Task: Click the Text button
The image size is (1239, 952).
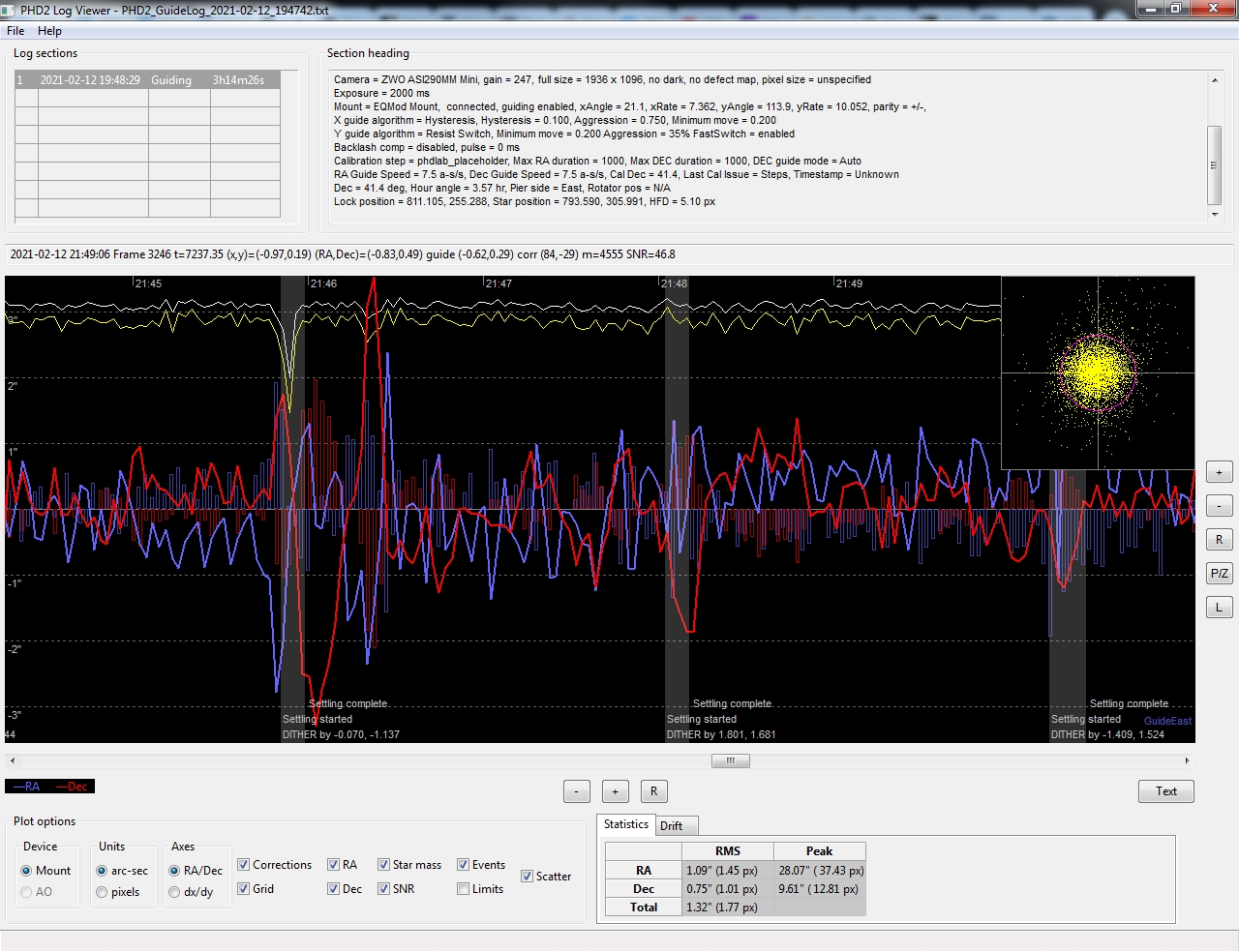Action: (1165, 791)
